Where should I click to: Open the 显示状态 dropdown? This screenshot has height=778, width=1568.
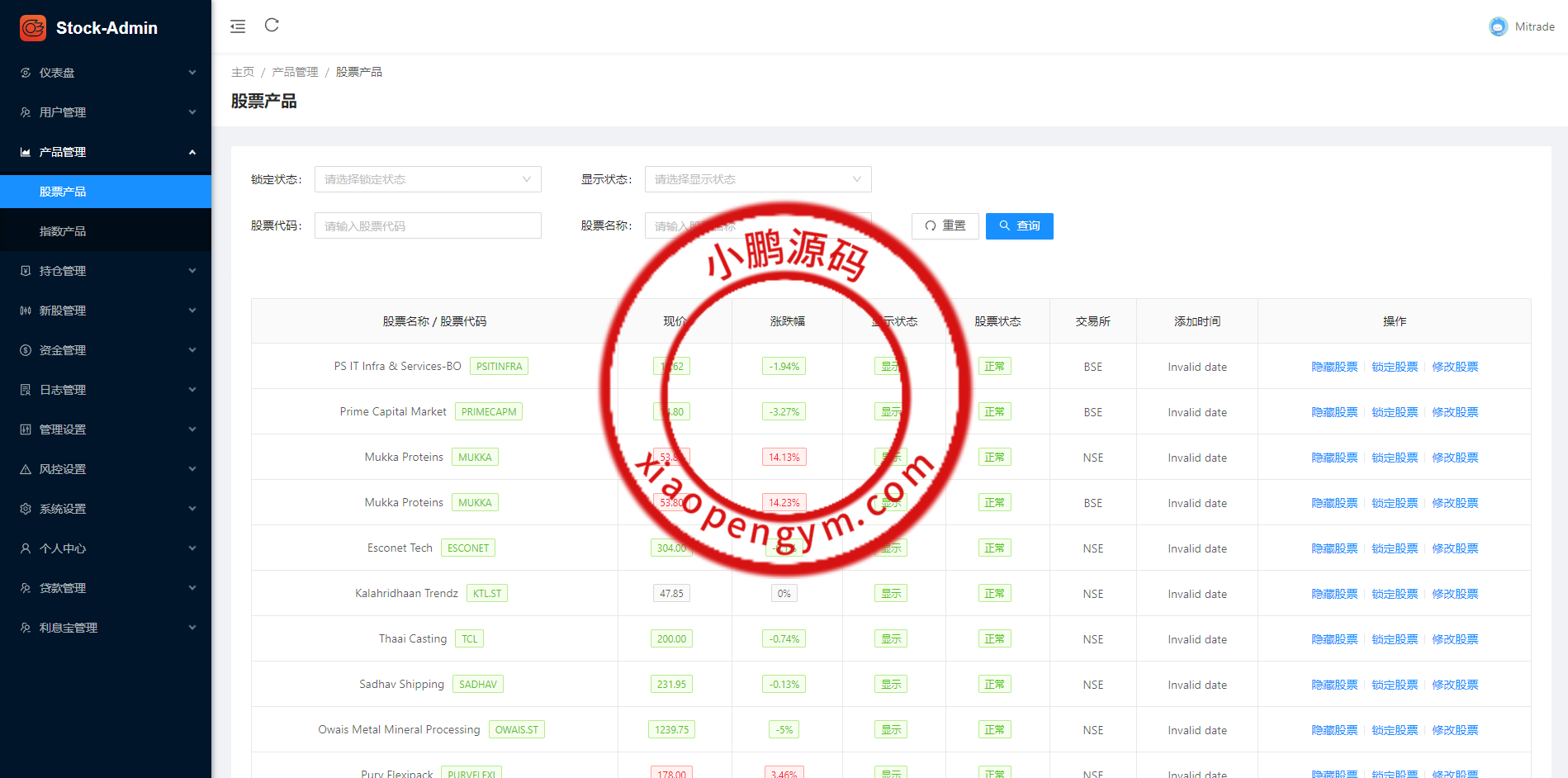tap(757, 179)
